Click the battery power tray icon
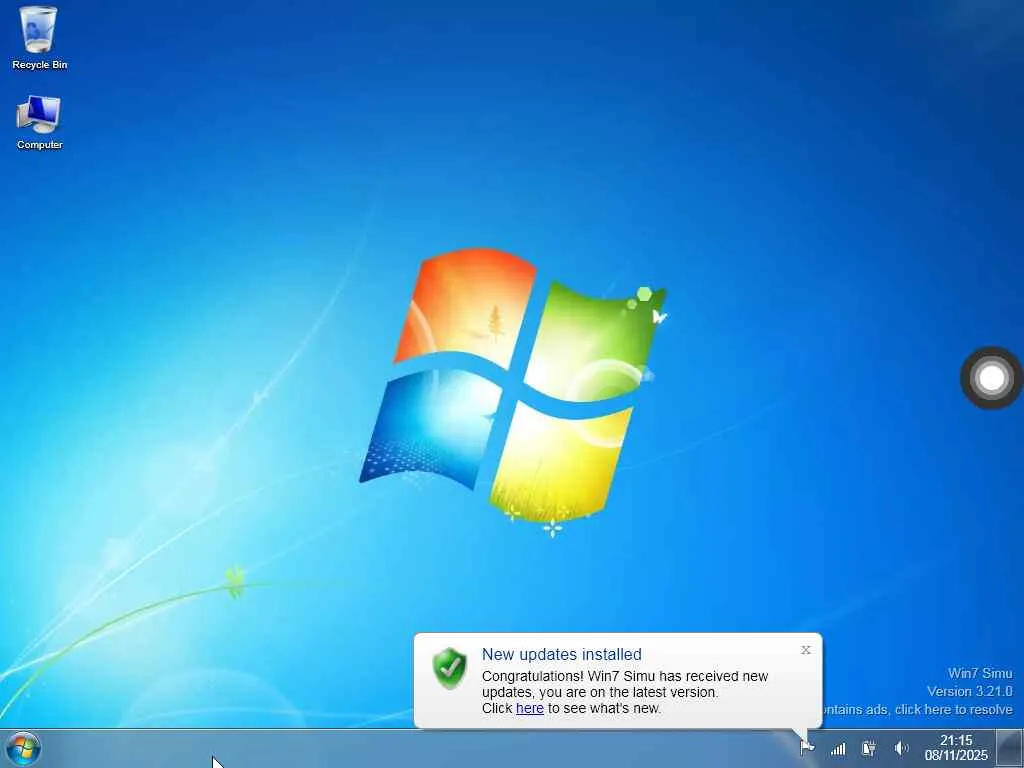 point(869,748)
